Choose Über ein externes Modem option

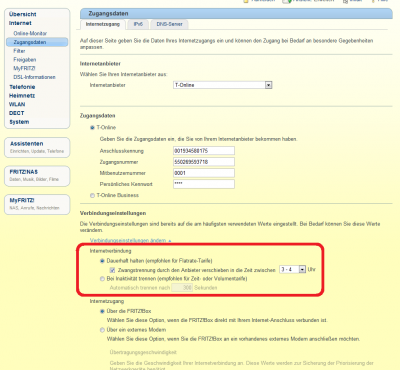pyautogui.click(x=102, y=330)
